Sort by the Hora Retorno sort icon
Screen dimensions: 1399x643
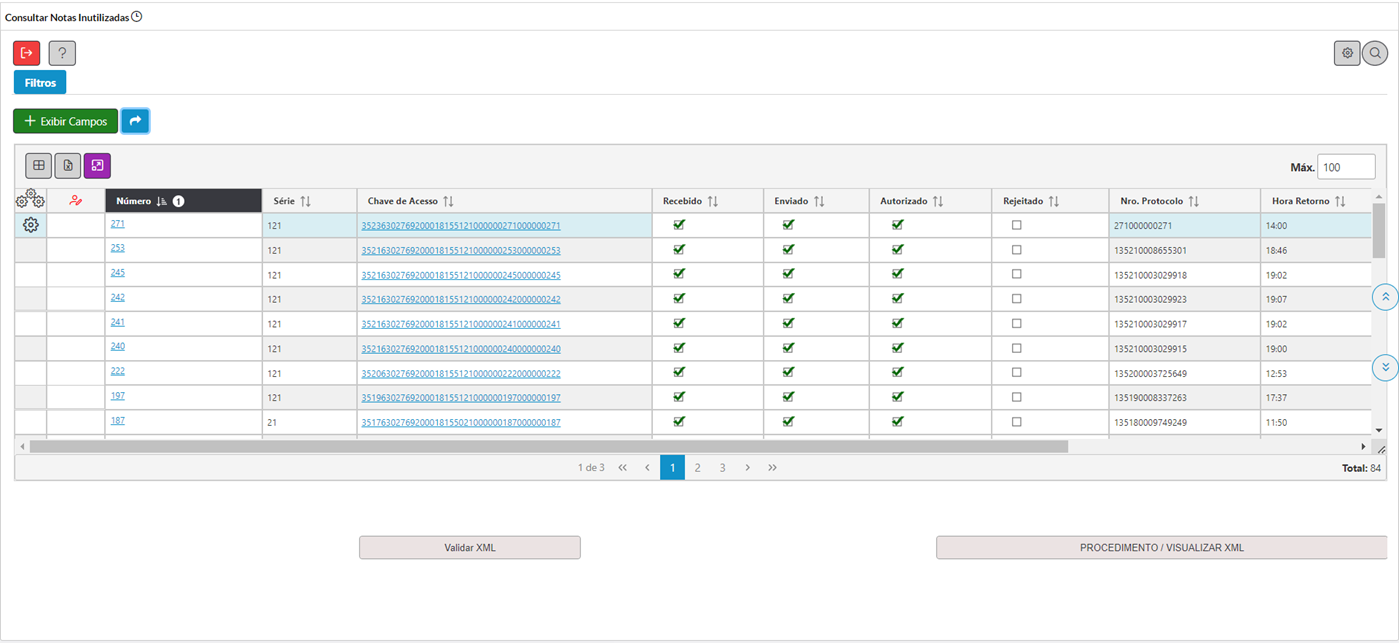pos(1340,201)
